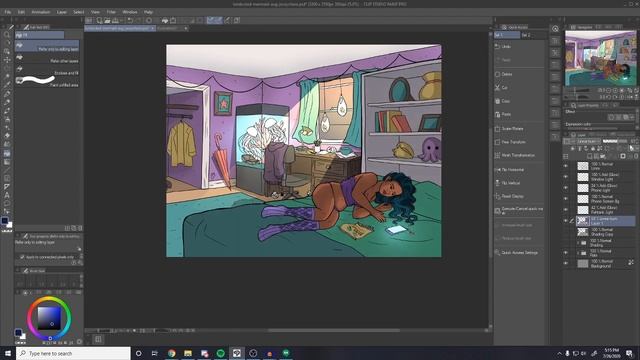Toggle visibility of Layer 1
The height and width of the screenshot is (360, 640).
point(566,221)
